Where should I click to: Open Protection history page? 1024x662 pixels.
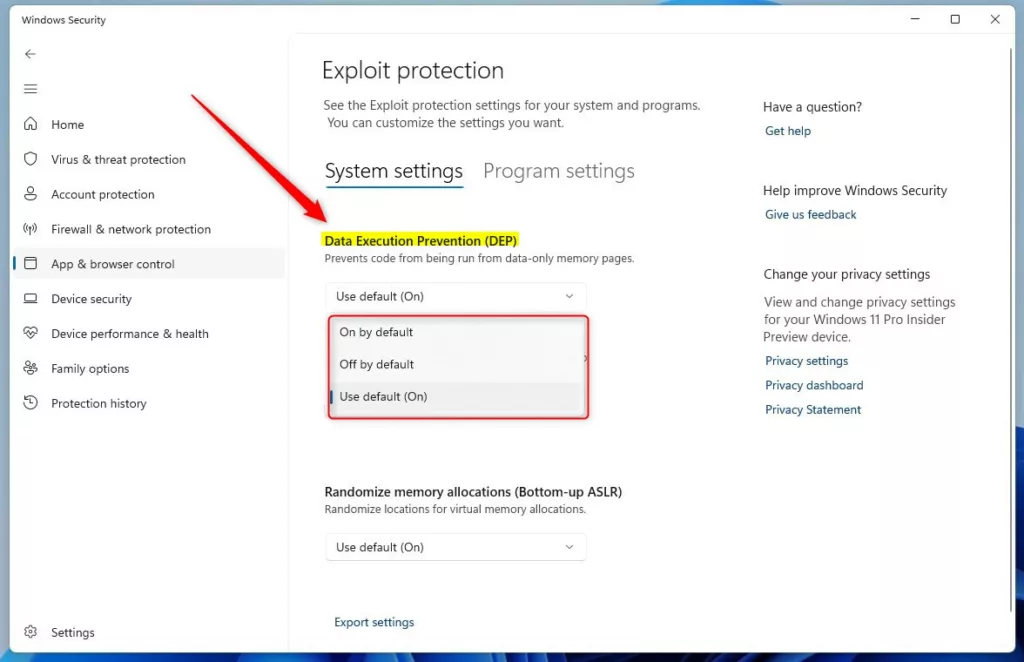[x=149, y=403]
